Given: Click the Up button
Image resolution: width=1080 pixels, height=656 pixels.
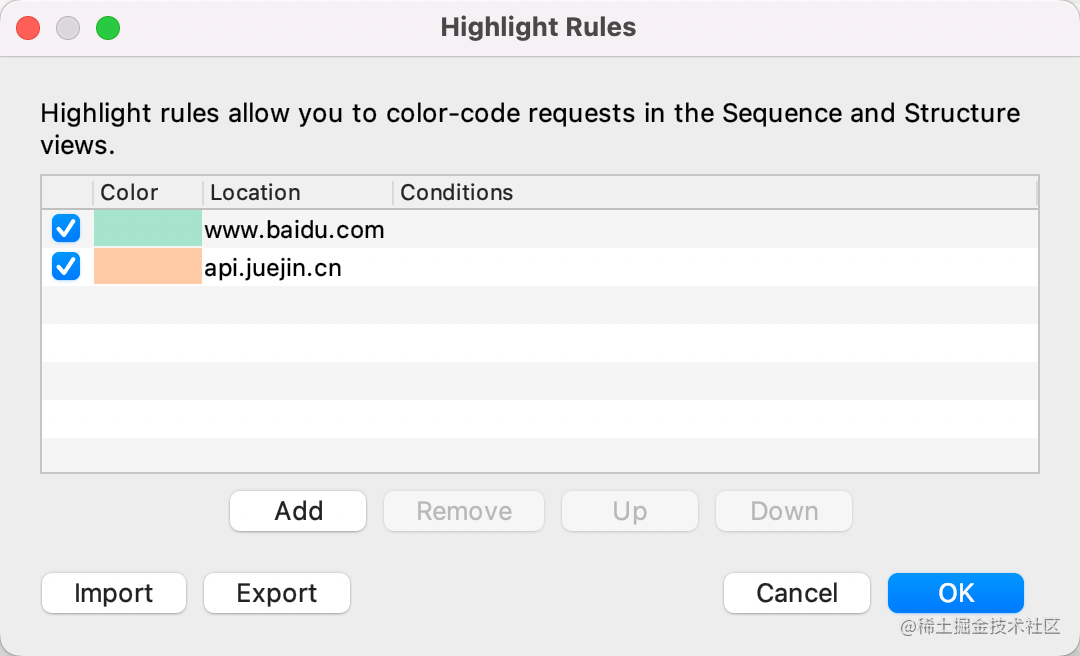Looking at the screenshot, I should pyautogui.click(x=630, y=511).
